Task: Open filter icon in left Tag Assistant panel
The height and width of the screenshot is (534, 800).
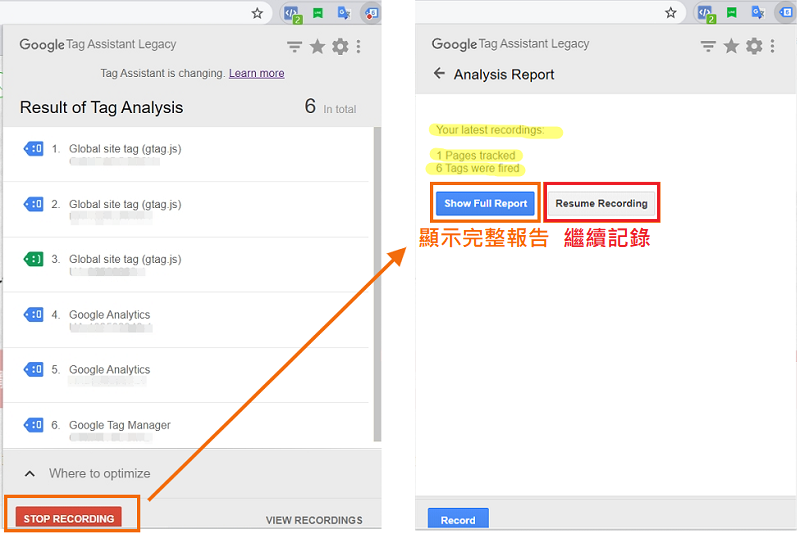Action: click(x=294, y=47)
